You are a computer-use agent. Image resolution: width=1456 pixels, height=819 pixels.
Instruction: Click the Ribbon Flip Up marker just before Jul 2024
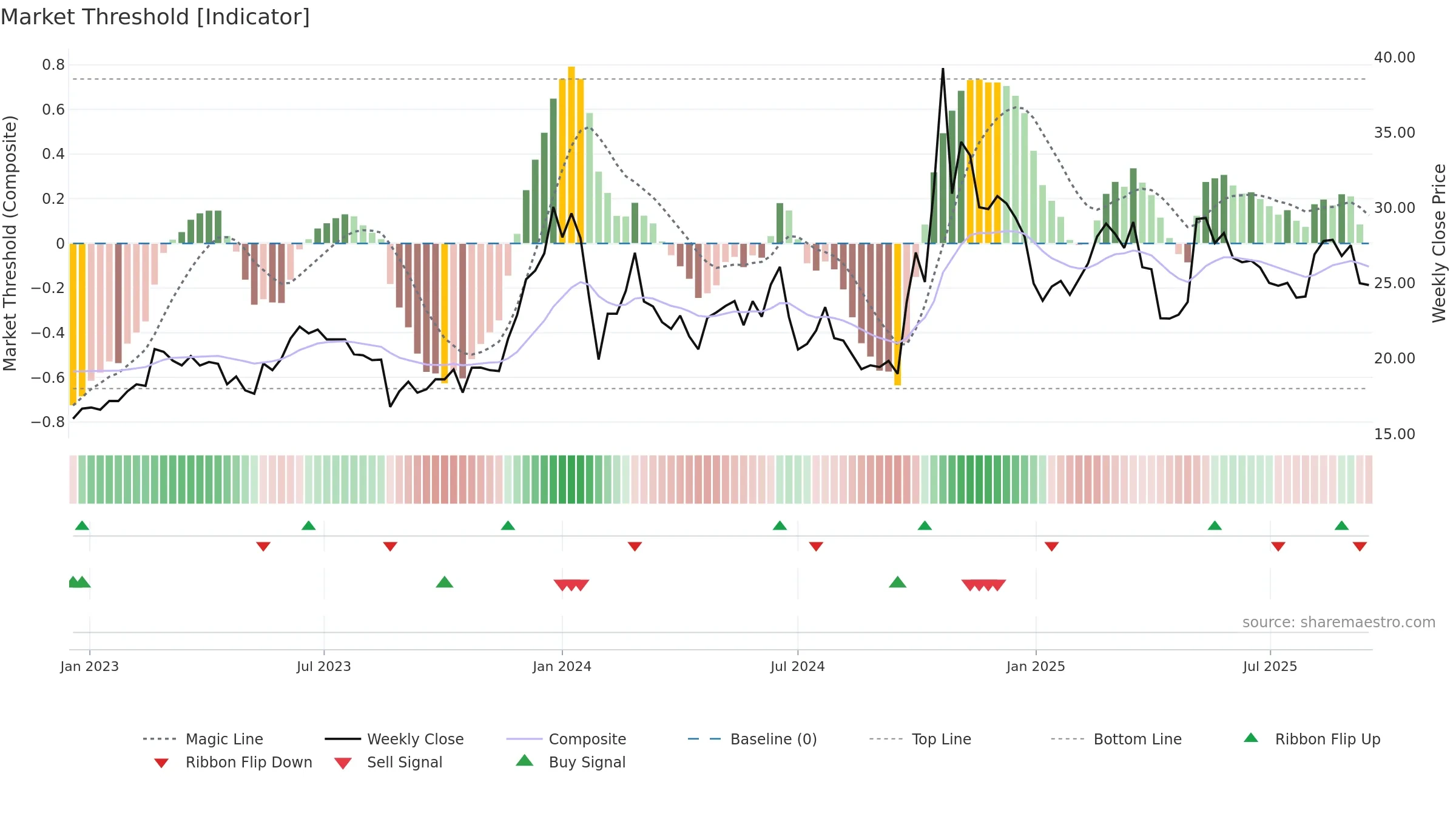[780, 525]
